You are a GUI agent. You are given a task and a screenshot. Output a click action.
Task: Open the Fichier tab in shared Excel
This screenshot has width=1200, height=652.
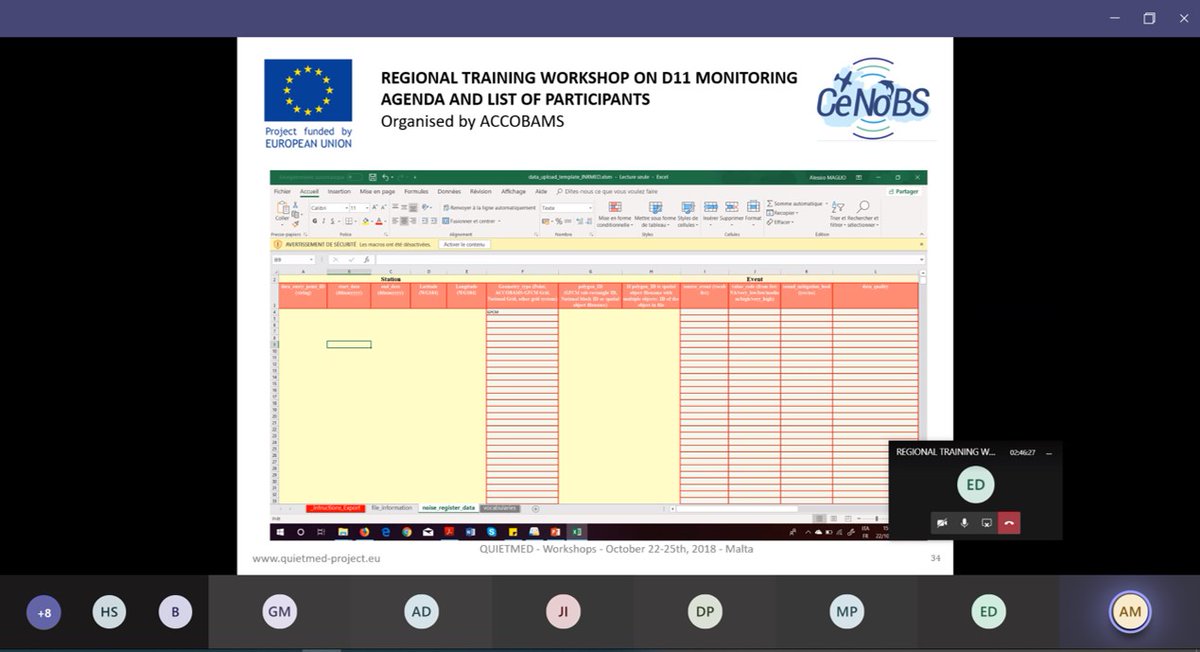[x=282, y=190]
